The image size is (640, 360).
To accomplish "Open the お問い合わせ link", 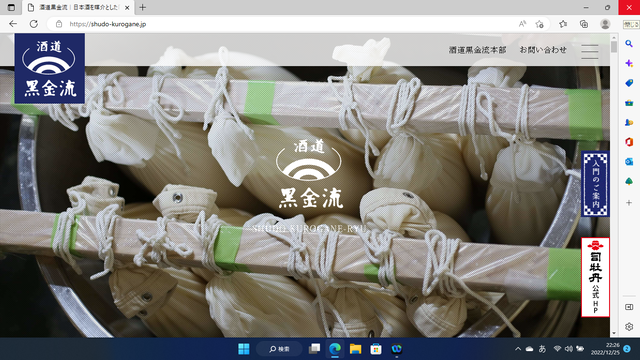I will 543,50.
